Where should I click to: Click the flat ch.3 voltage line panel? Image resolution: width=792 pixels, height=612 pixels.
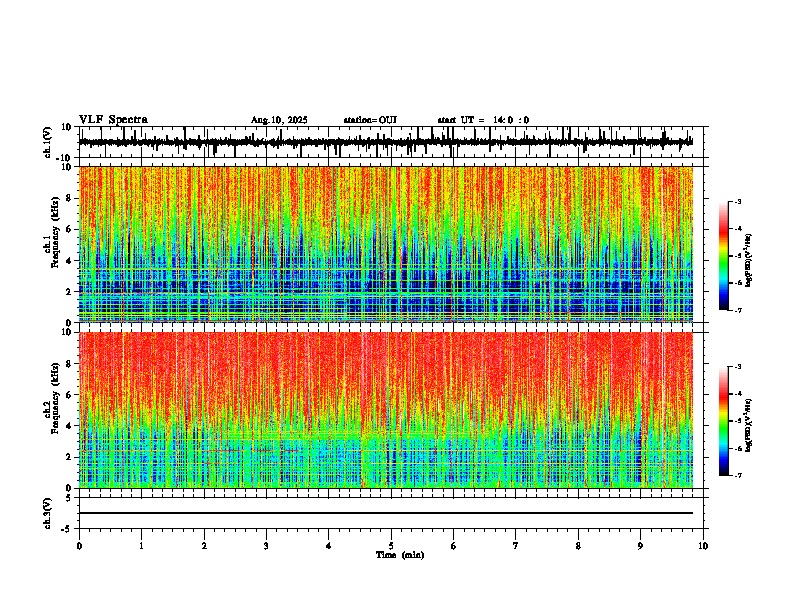coord(391,513)
